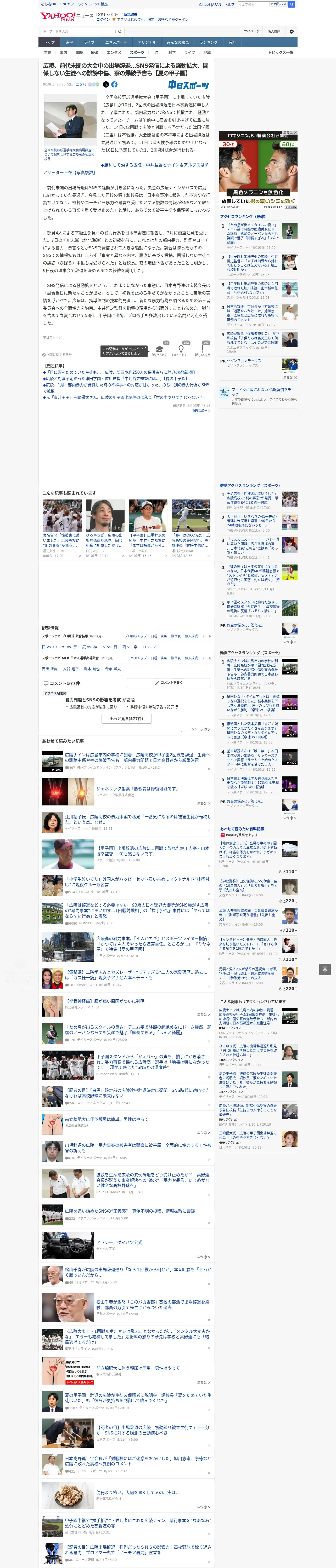The width and height of the screenshot is (336, 1568).
Task: Click the comment count icon showing 577
Action: [81, 85]
